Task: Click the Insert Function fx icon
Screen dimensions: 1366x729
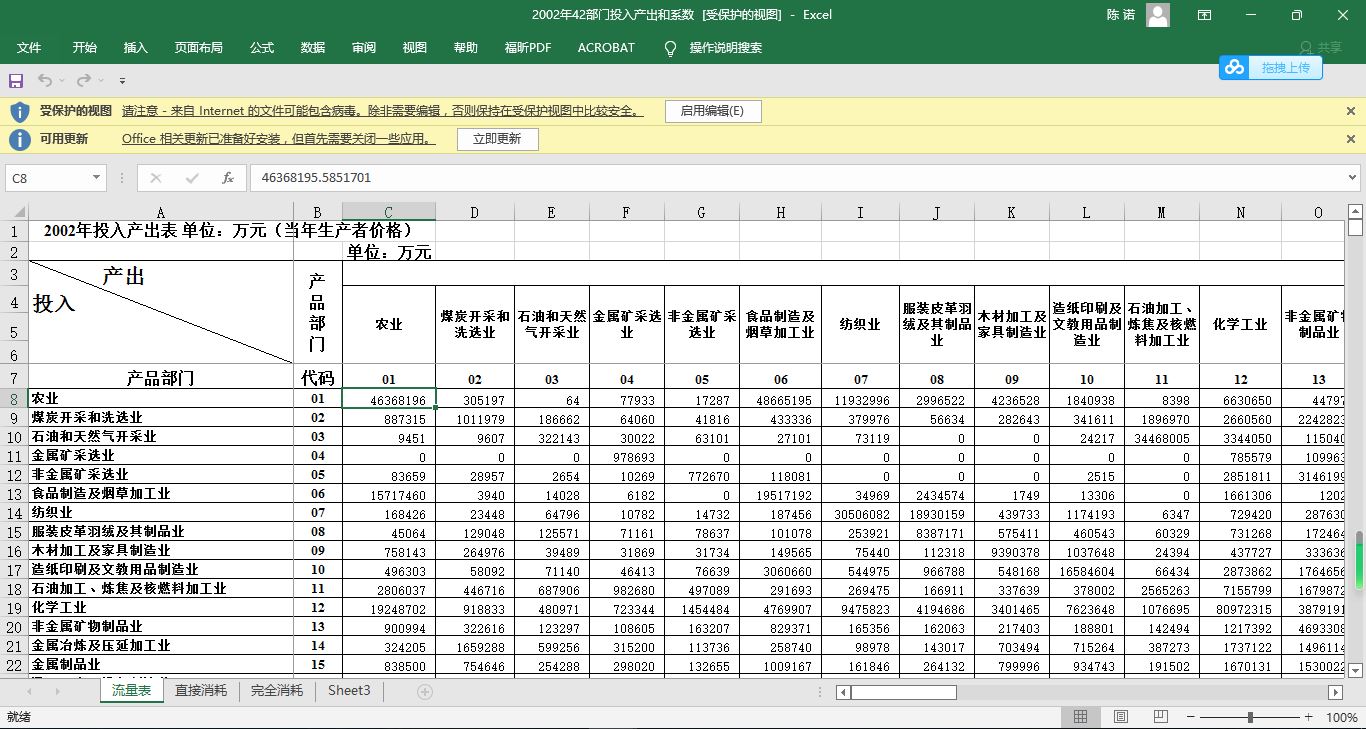Action: click(x=228, y=178)
